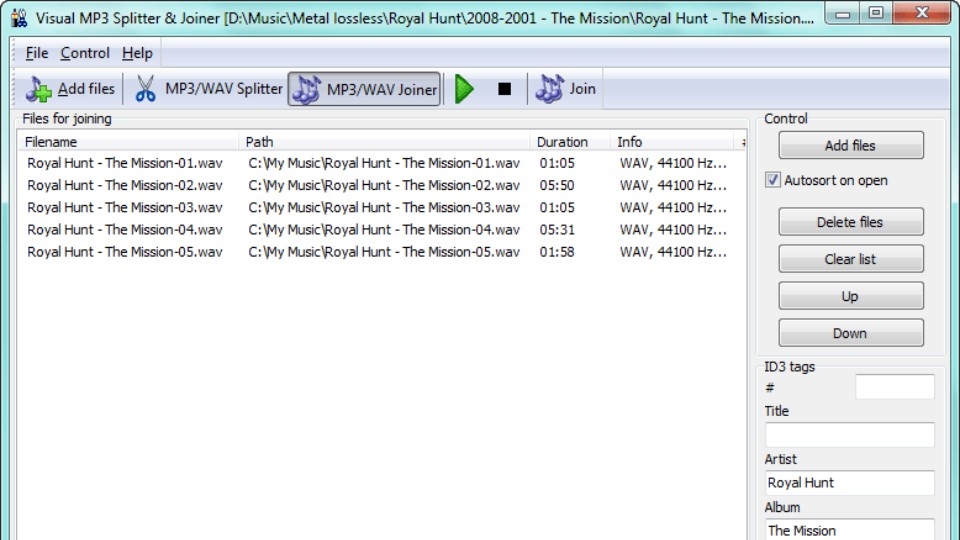Click path C:\My Music\Royal Hunt - The Mission-02.wav
This screenshot has width=960, height=540.
[384, 186]
